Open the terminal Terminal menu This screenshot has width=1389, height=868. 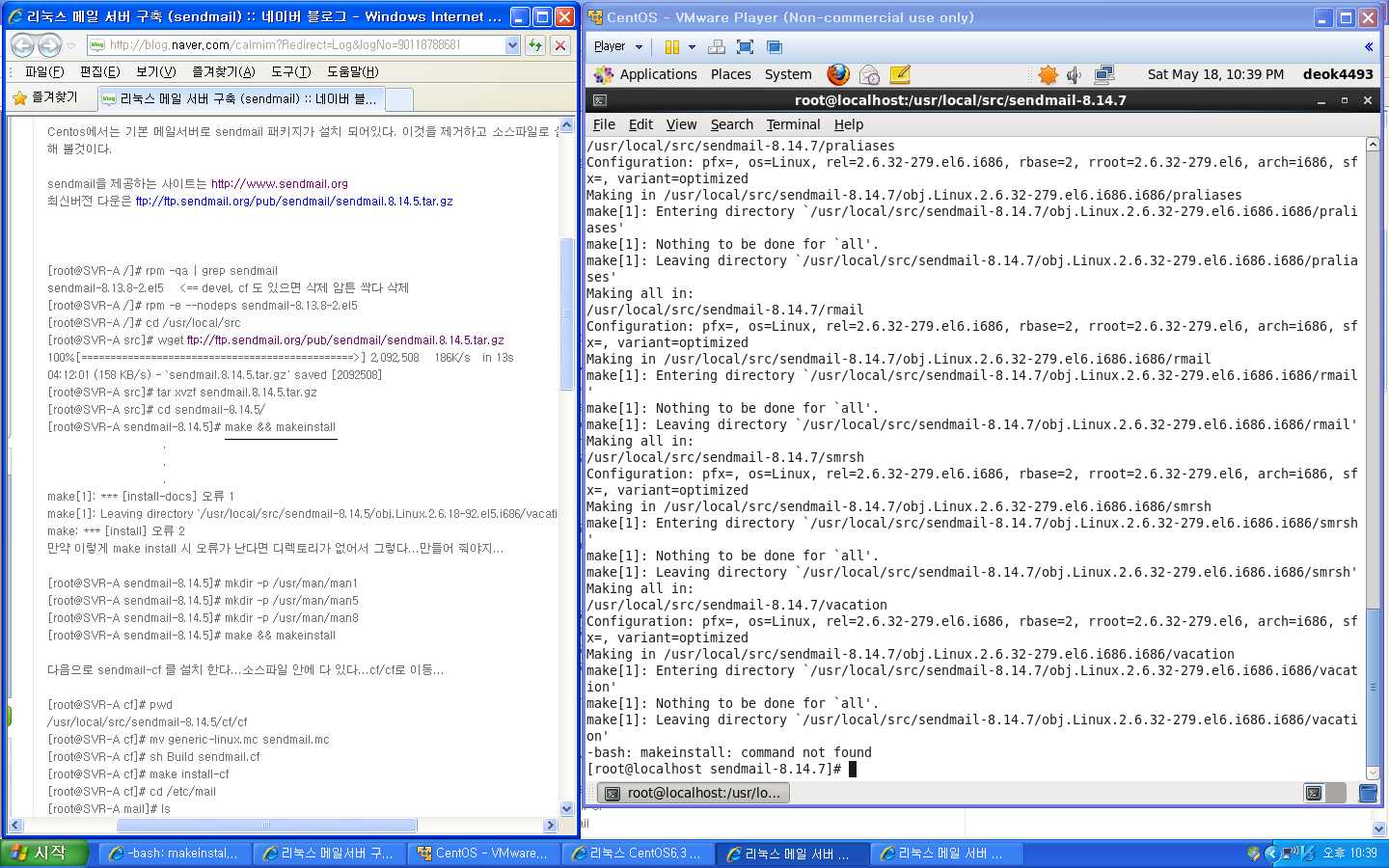pyautogui.click(x=793, y=124)
